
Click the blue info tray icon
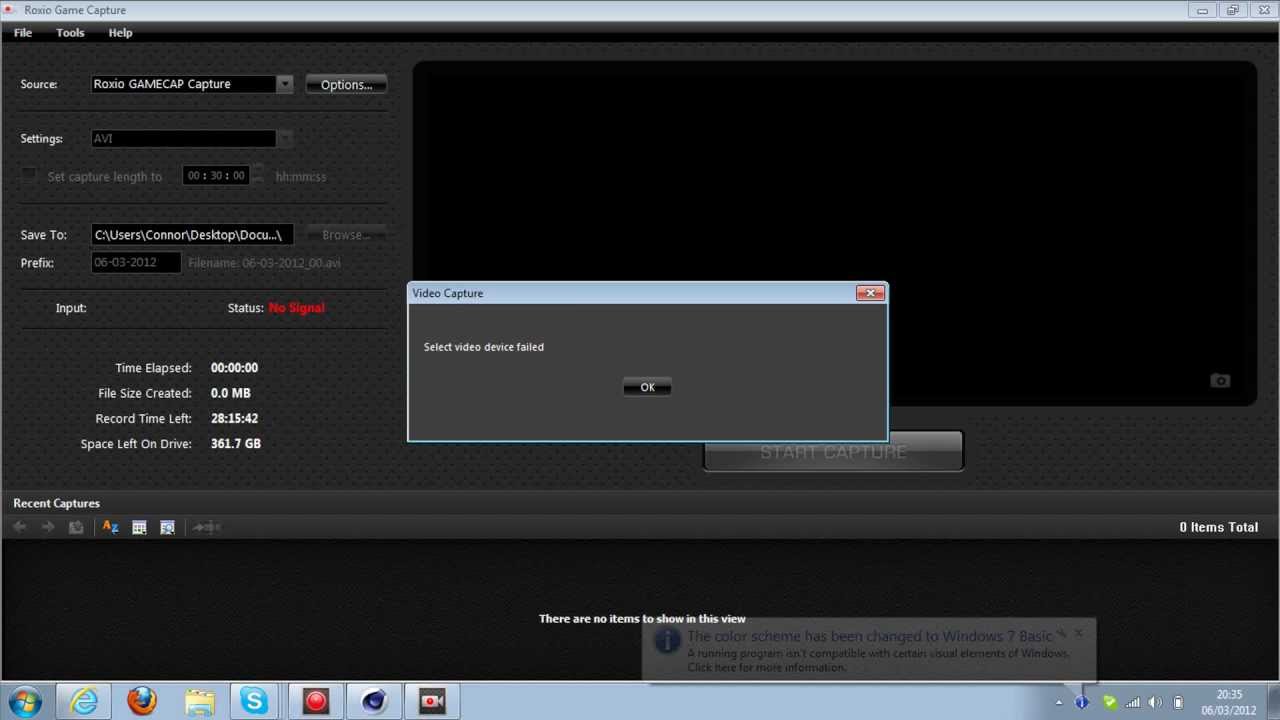click(1081, 702)
